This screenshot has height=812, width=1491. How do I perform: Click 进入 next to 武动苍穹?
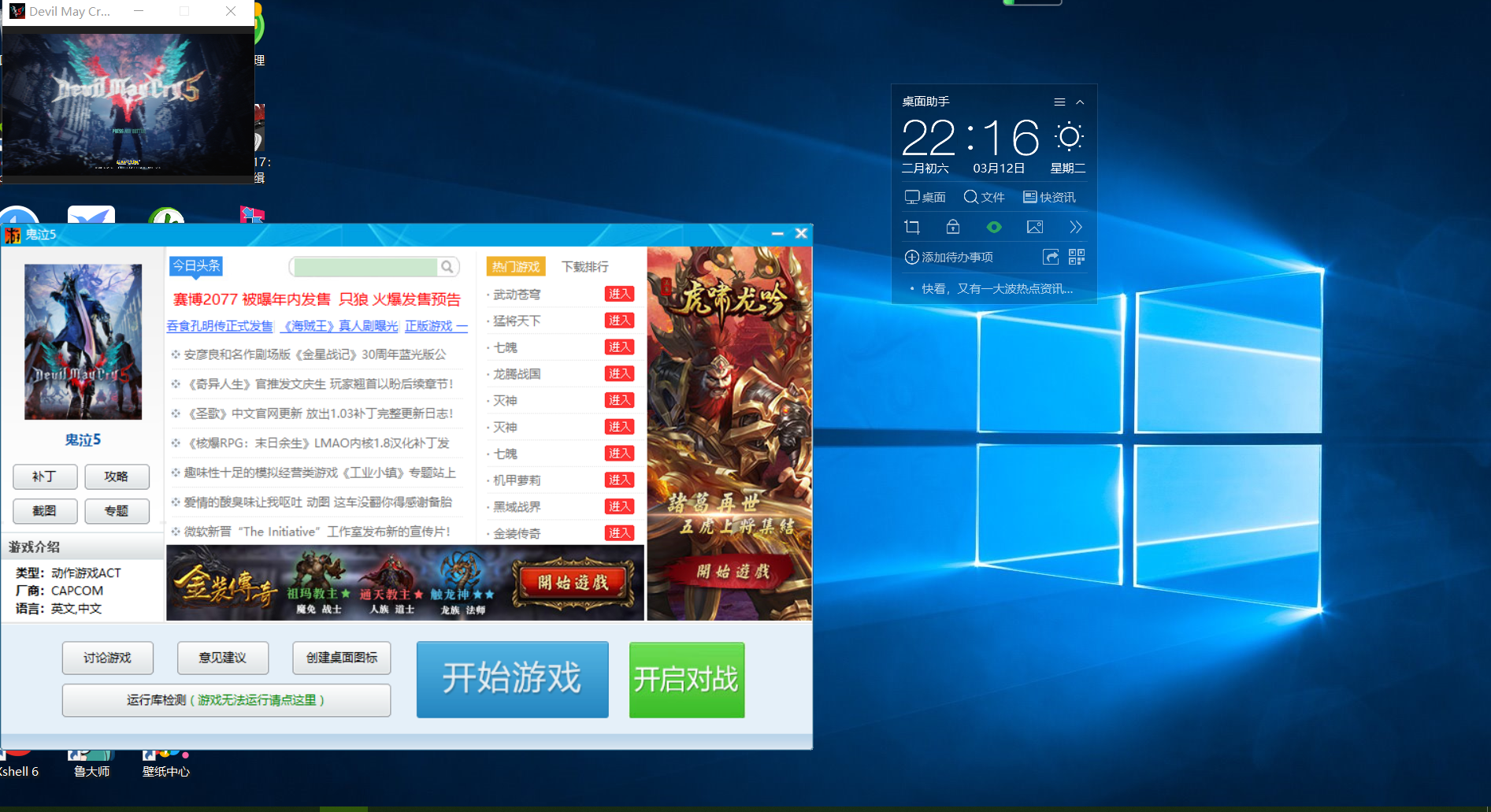point(619,294)
